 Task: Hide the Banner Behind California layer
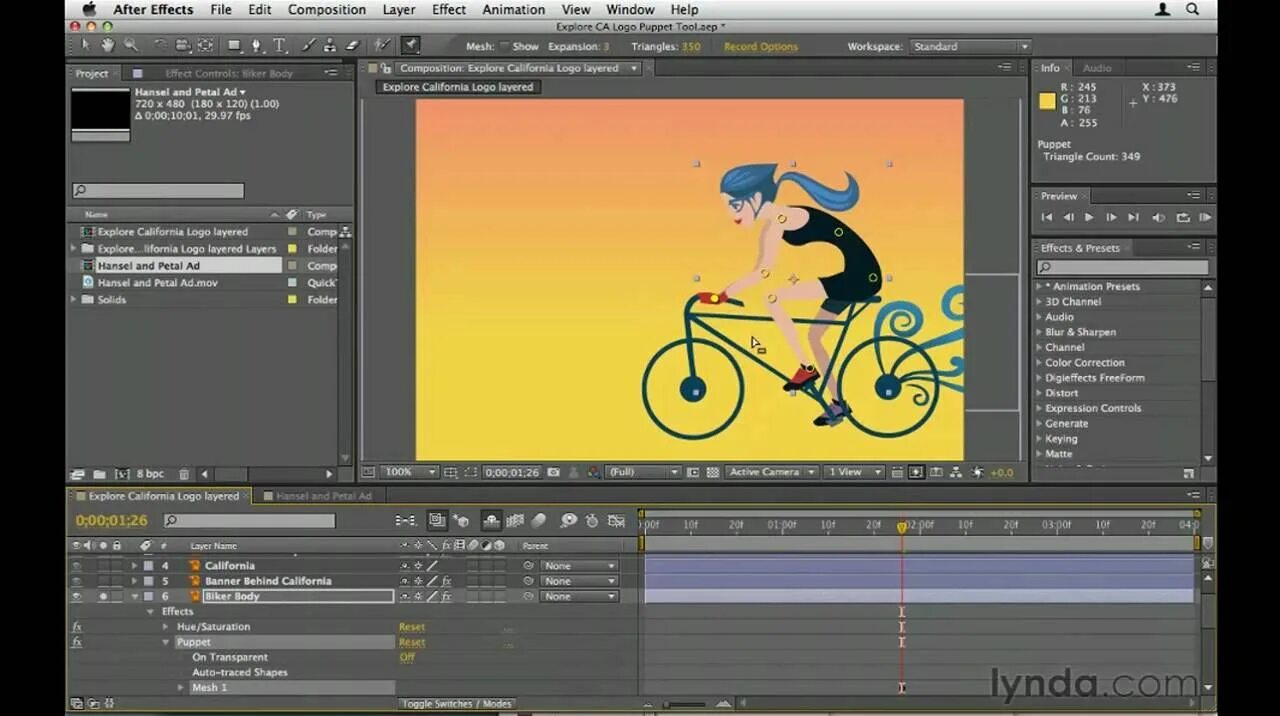76,581
